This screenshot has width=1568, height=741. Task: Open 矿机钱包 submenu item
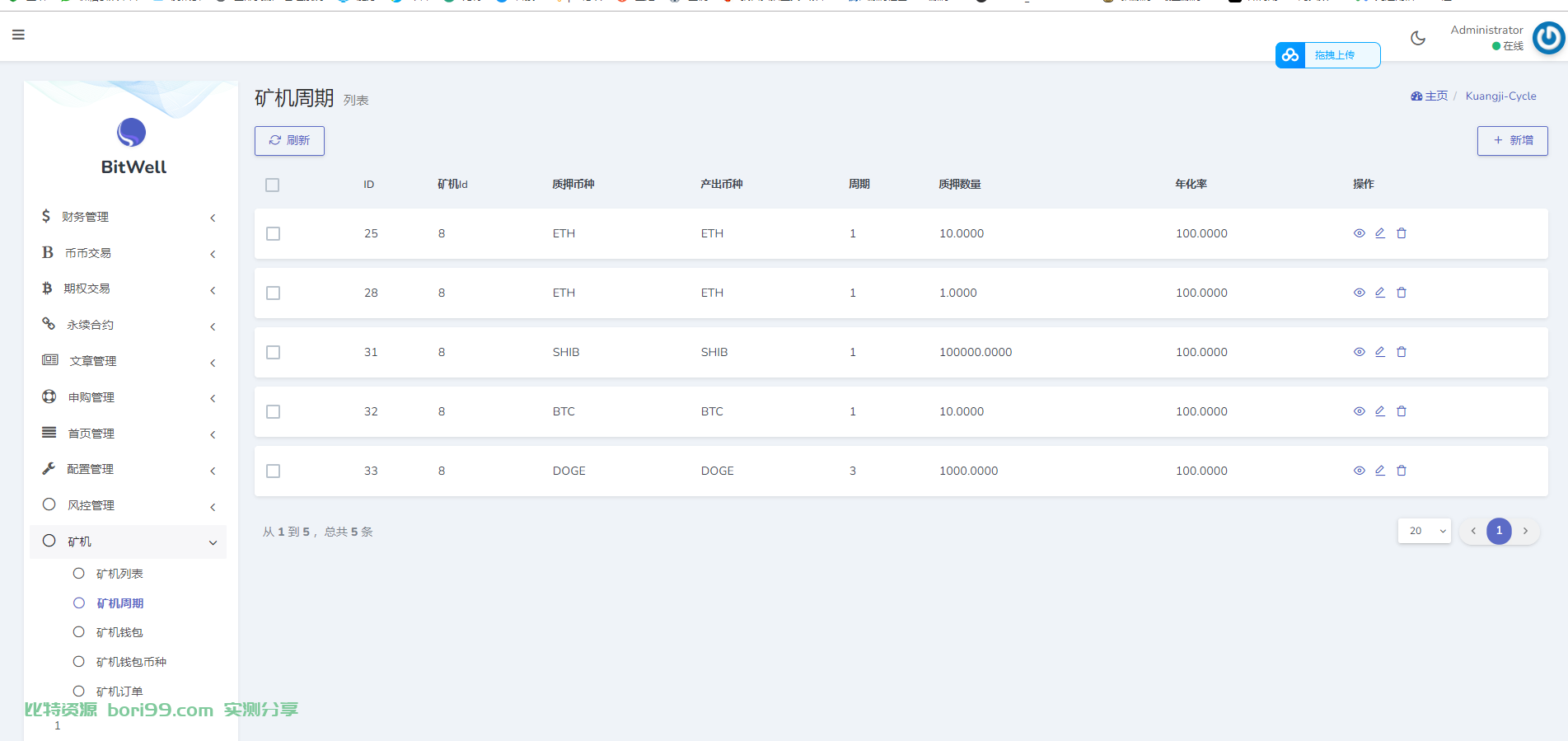[119, 632]
